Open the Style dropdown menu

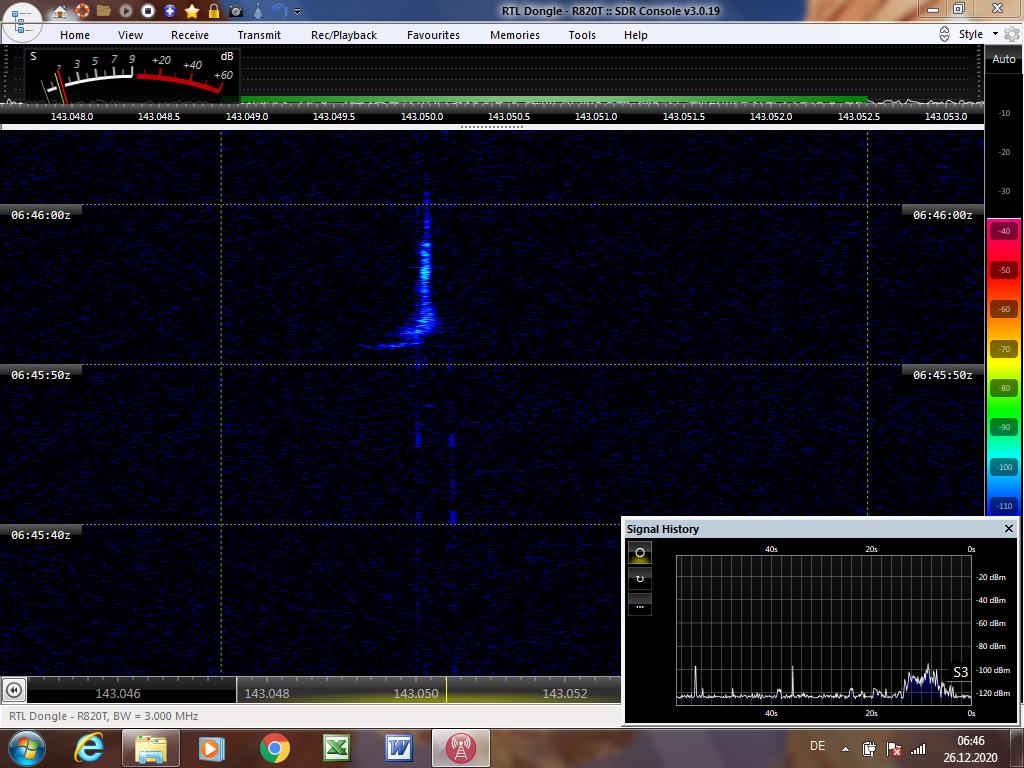978,34
